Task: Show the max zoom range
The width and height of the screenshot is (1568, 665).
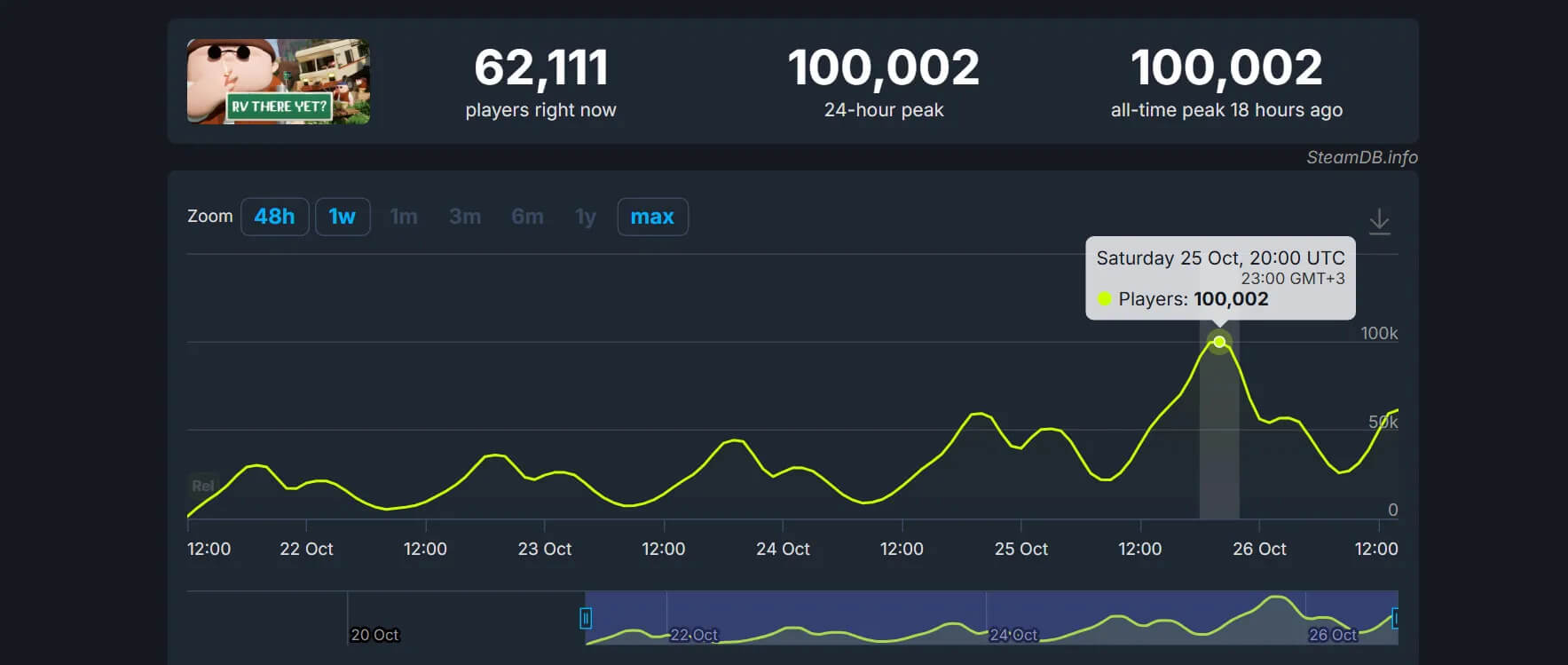Action: pyautogui.click(x=652, y=217)
